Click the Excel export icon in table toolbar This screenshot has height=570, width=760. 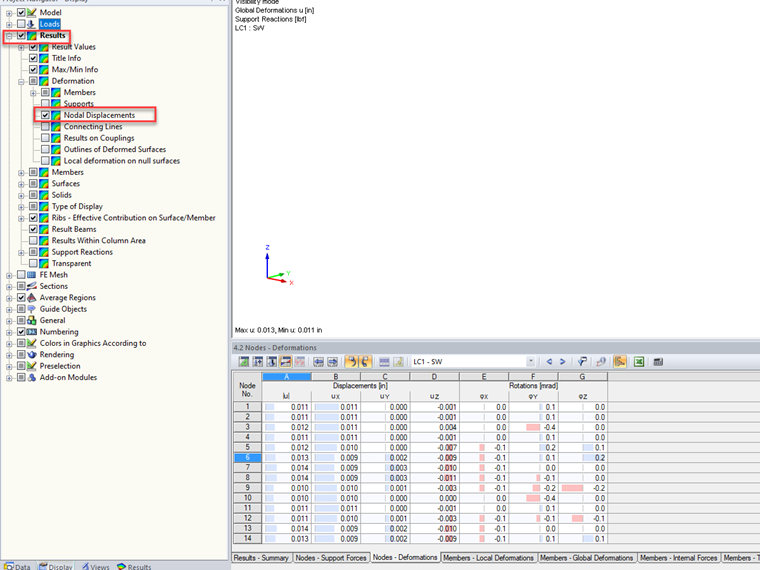click(639, 362)
